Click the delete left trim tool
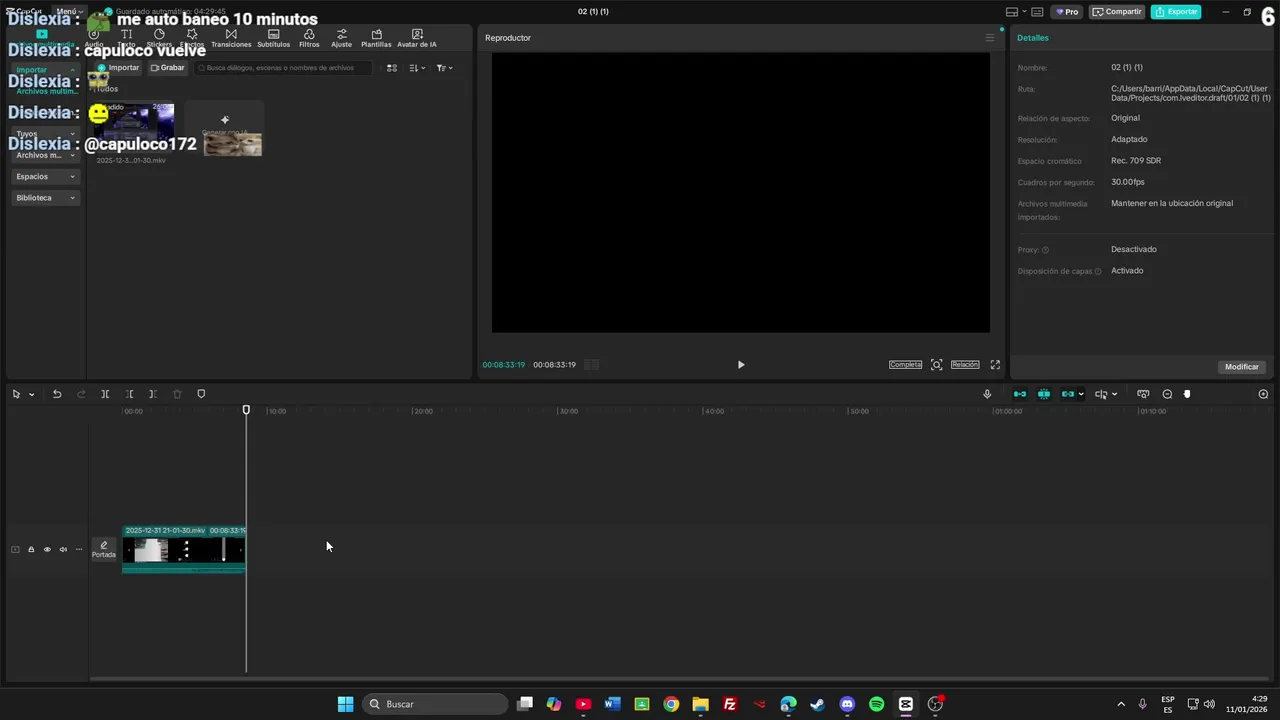The image size is (1280, 720). tap(129, 394)
